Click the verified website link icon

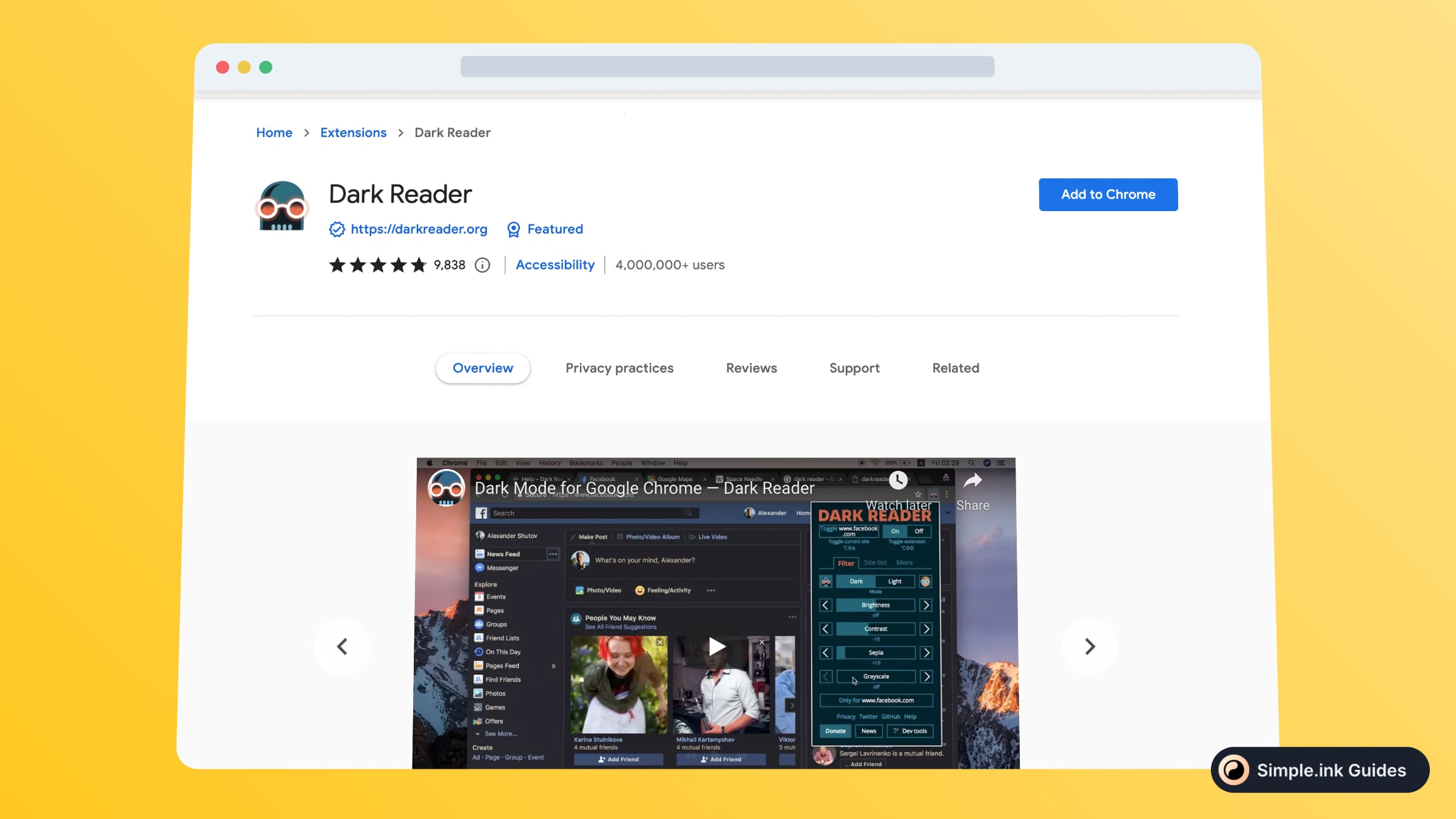pyautogui.click(x=337, y=230)
